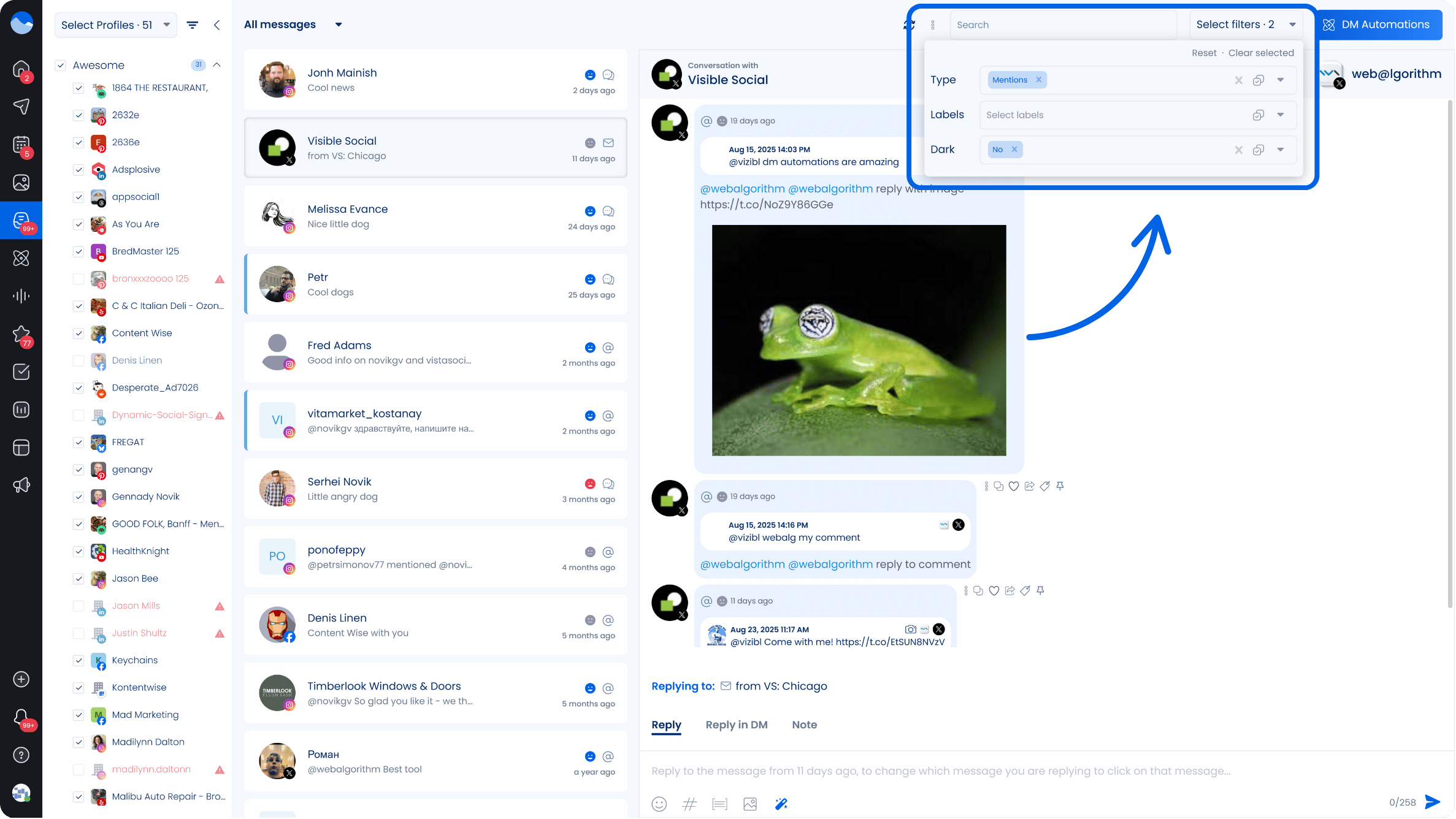
Task: Expand the Type filter dropdown arrow
Action: (1281, 80)
